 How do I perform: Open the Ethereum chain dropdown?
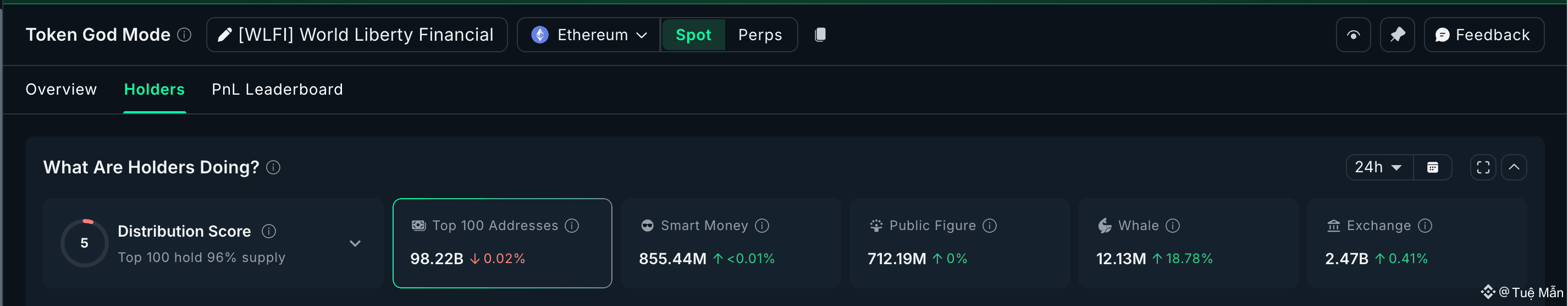tap(588, 35)
